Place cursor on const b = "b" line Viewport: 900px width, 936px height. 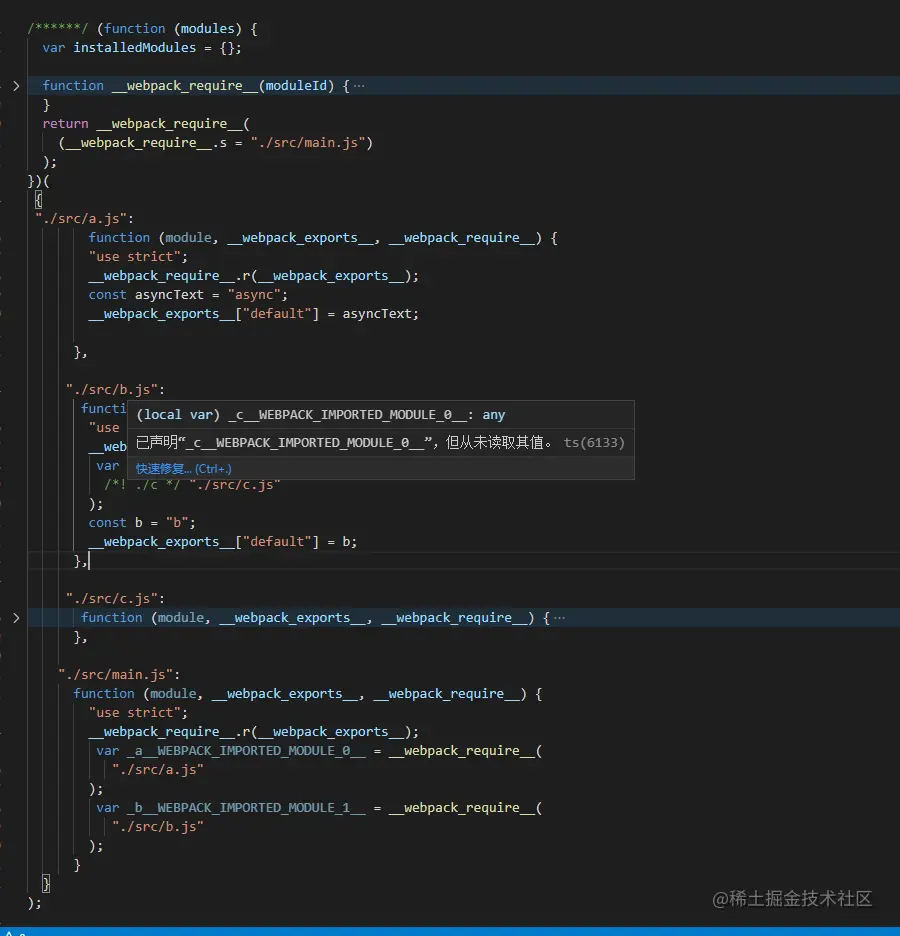130,522
